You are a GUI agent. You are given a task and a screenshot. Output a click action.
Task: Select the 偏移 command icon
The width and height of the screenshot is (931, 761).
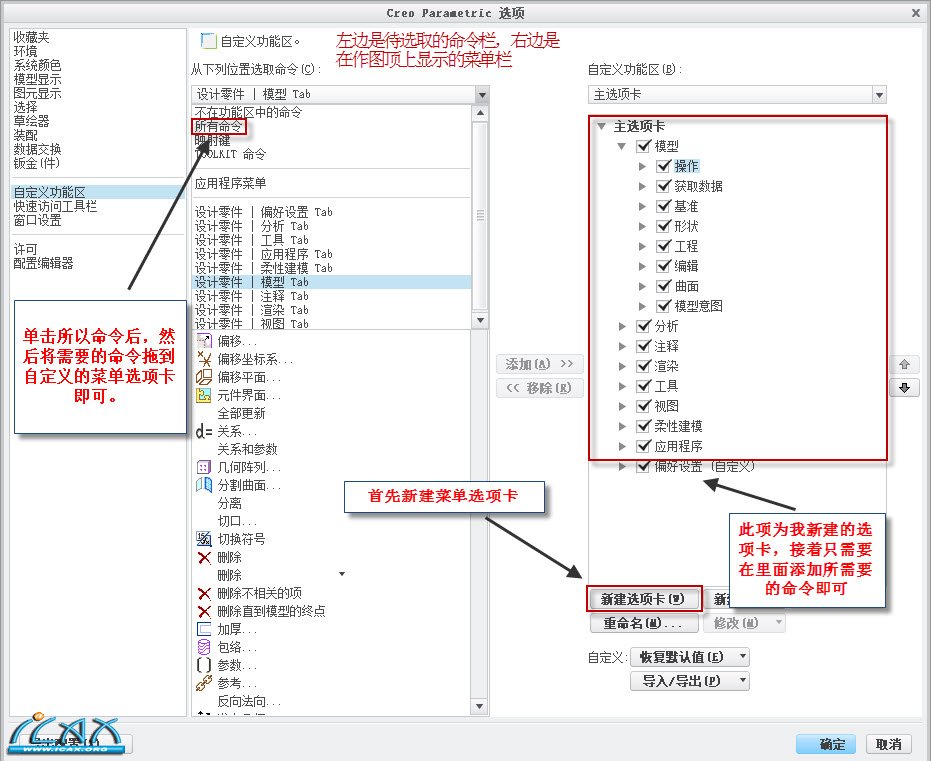pyautogui.click(x=204, y=341)
